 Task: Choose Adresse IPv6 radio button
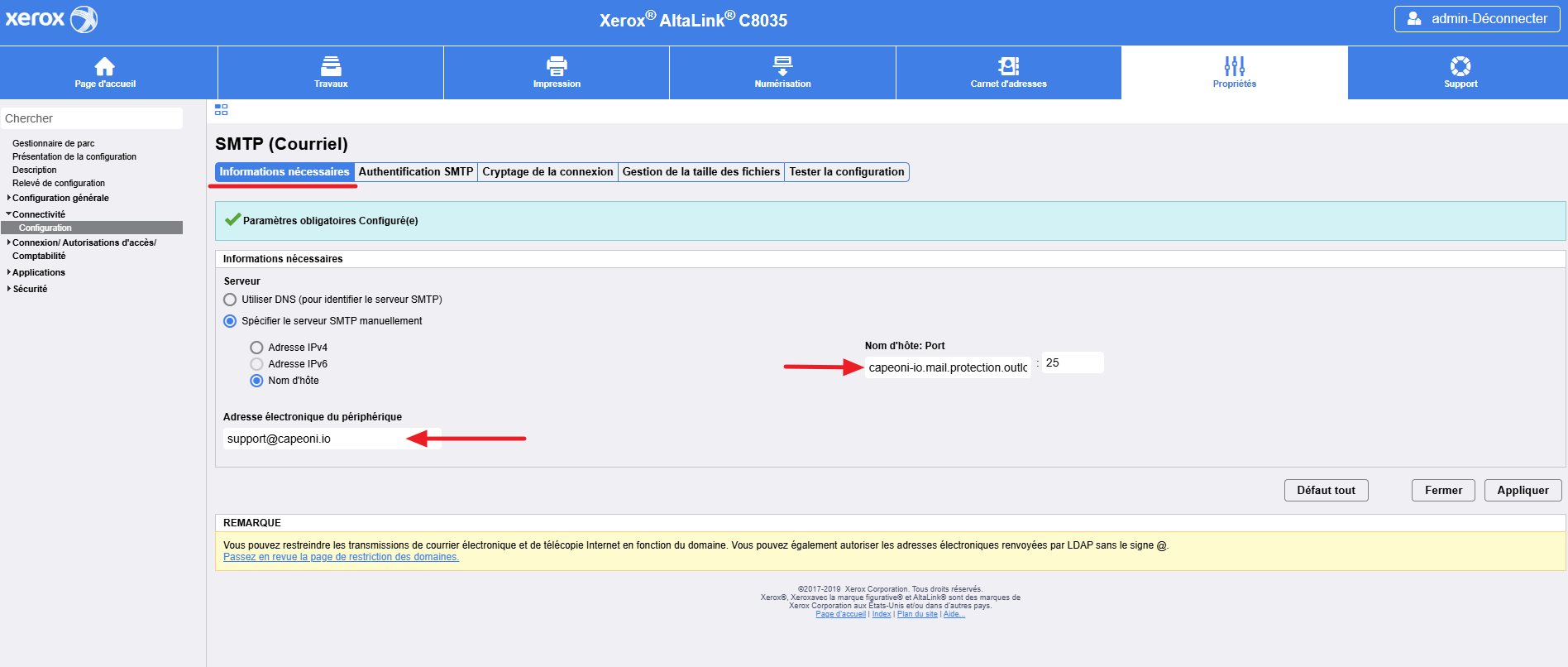tap(256, 364)
